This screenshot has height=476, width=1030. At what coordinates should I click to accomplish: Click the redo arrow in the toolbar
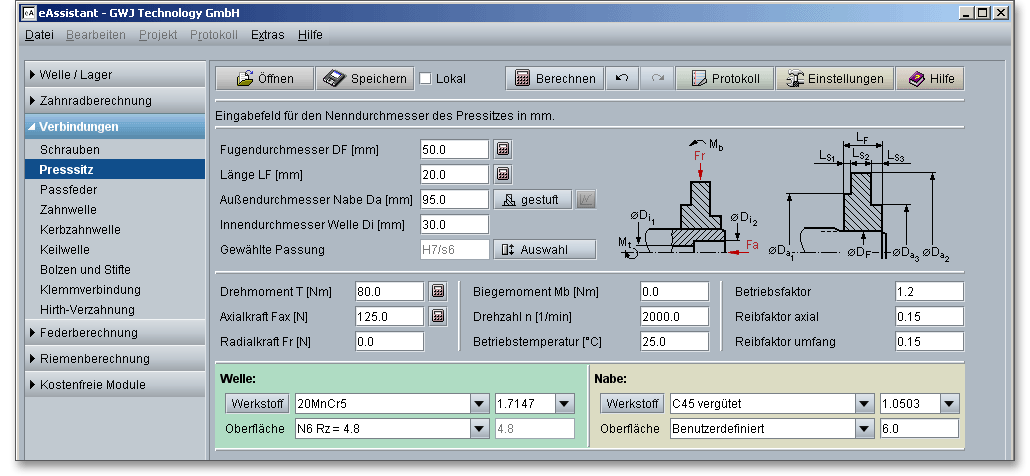(657, 79)
